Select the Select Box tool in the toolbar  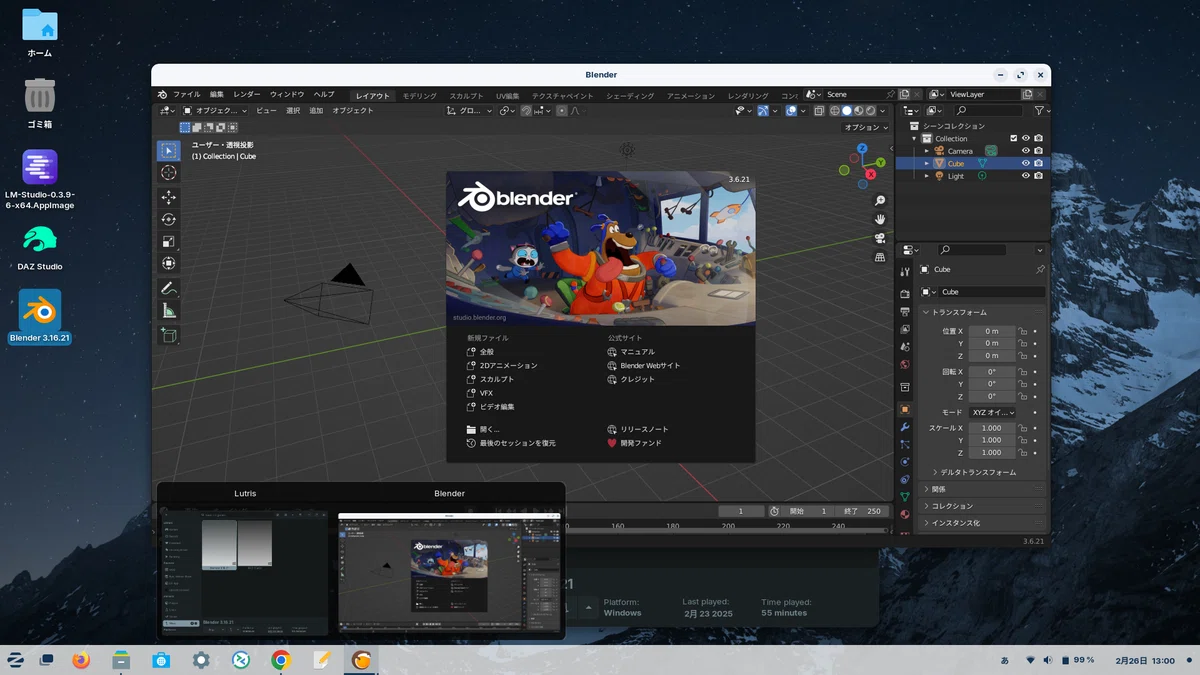point(168,151)
